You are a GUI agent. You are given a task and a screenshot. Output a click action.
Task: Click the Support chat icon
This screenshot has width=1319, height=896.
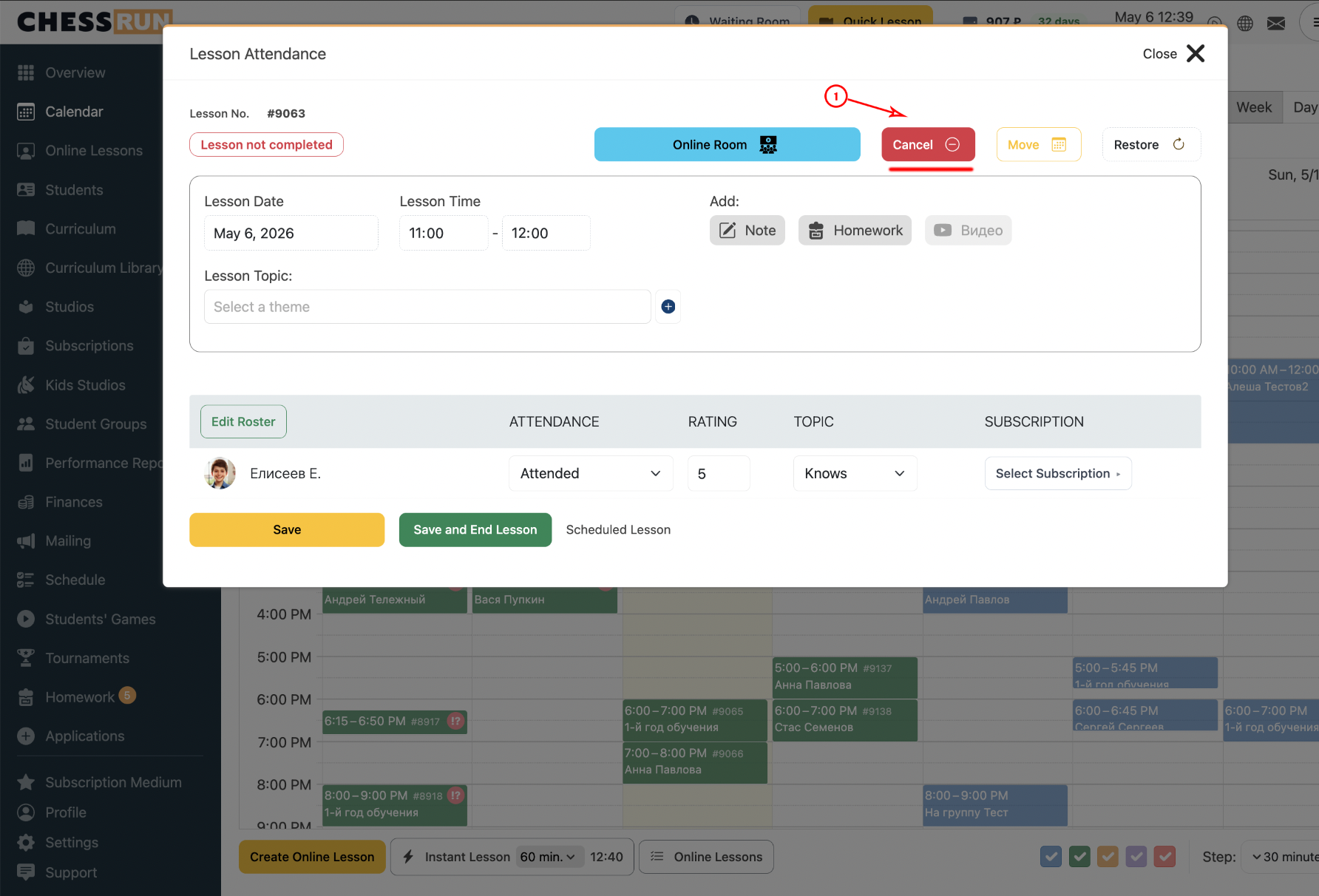tap(26, 872)
